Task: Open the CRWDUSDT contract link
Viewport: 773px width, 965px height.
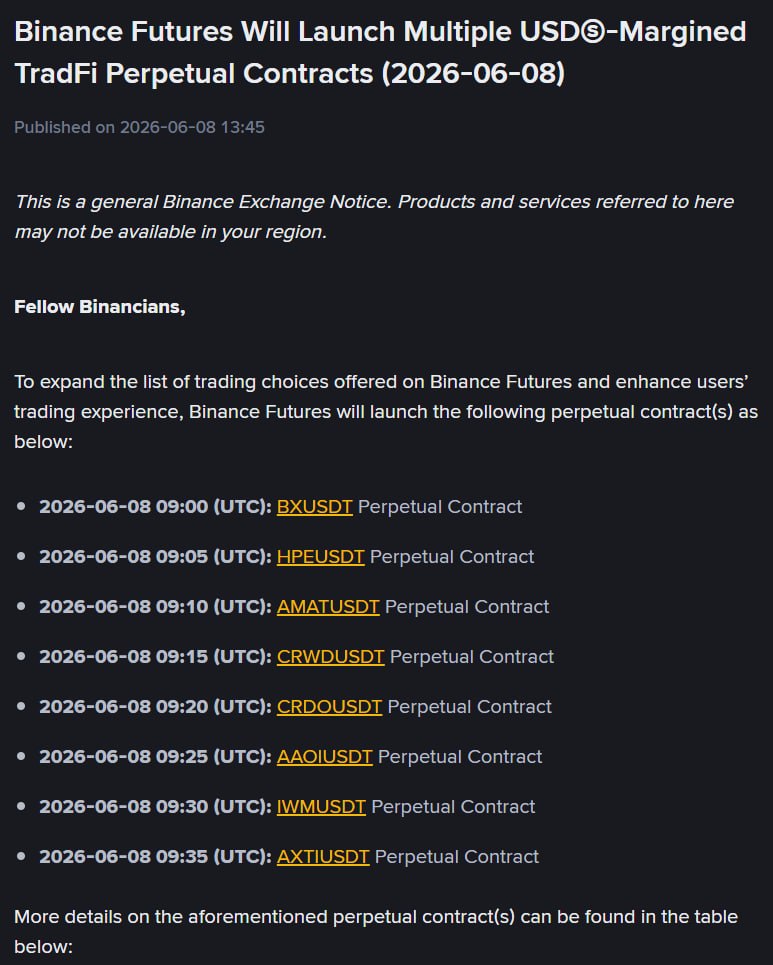Action: (x=330, y=657)
